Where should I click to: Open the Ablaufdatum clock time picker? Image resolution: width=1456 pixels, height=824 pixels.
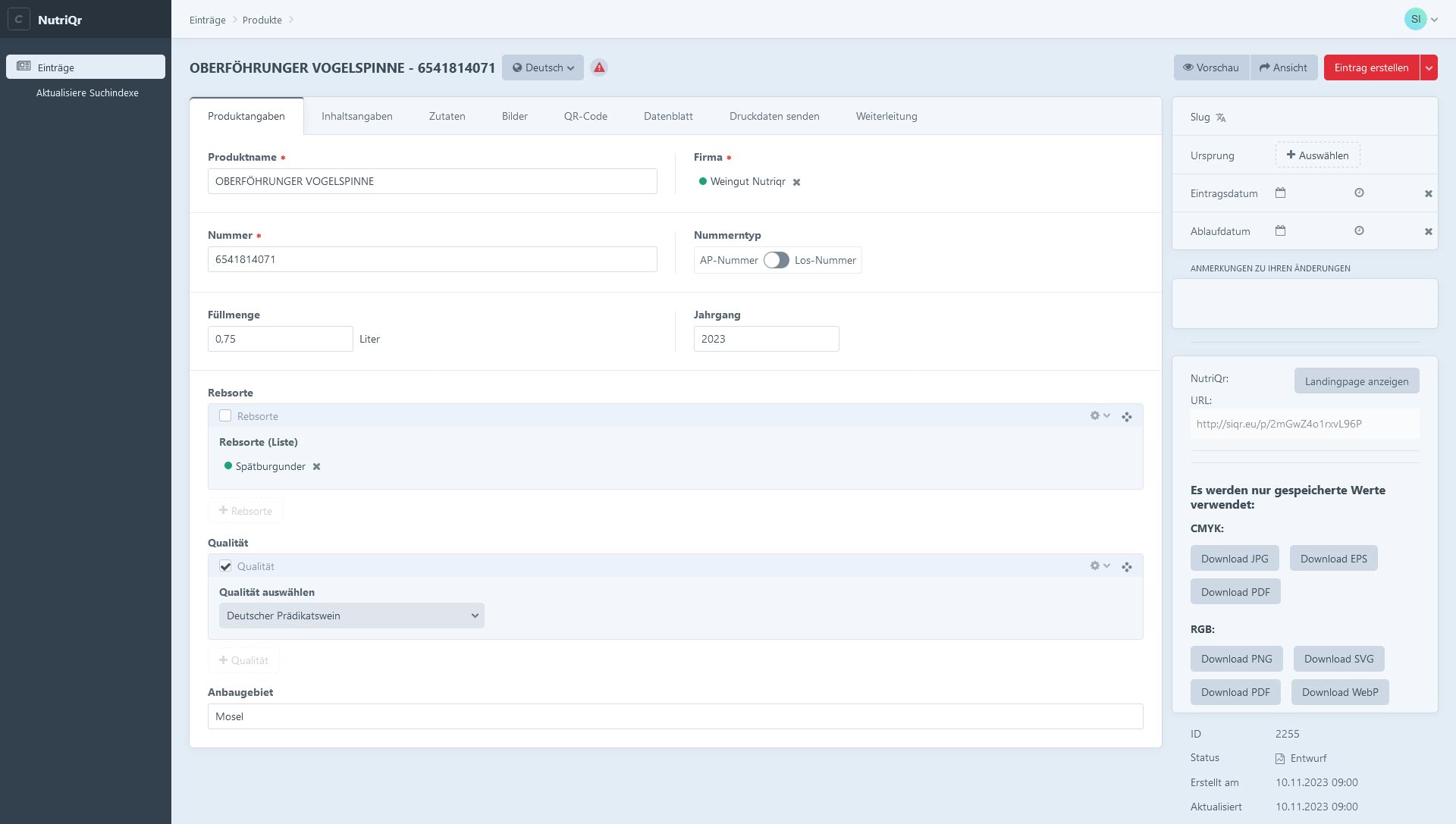pyautogui.click(x=1359, y=231)
